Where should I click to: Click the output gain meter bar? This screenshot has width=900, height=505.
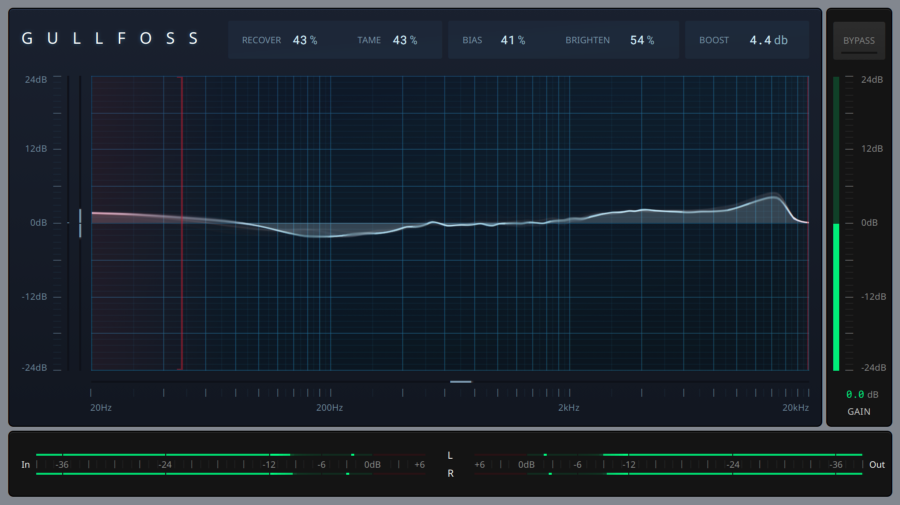[x=836, y=223]
